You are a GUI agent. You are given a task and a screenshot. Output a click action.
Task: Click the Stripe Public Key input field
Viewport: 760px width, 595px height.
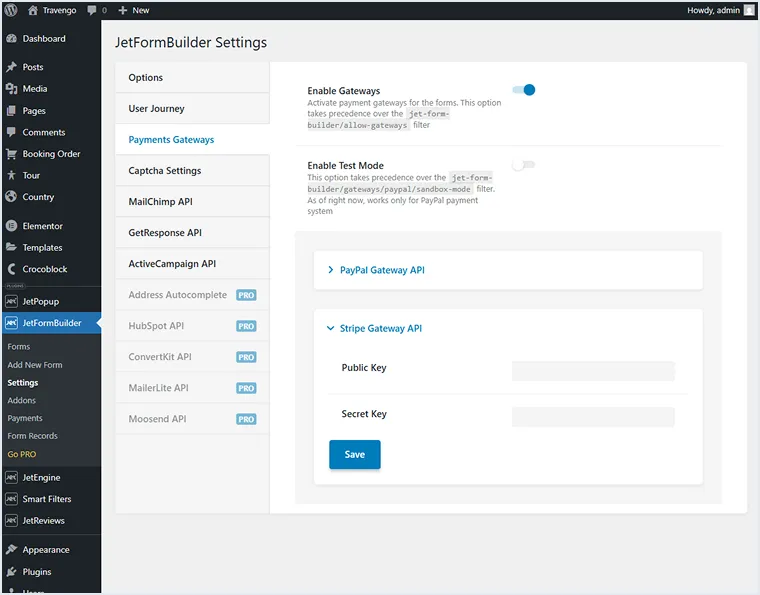593,371
